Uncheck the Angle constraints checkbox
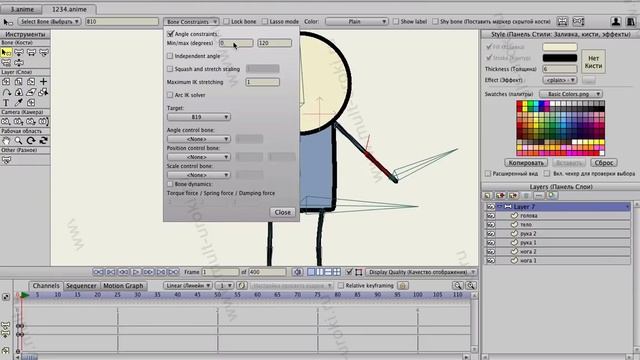The image size is (640, 360). coord(170,34)
